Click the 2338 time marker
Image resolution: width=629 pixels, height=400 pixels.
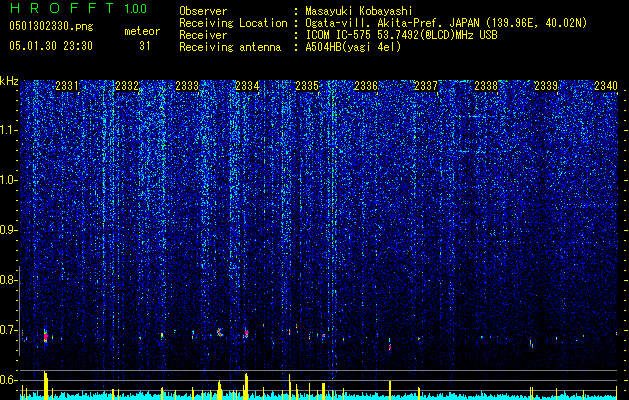click(486, 86)
